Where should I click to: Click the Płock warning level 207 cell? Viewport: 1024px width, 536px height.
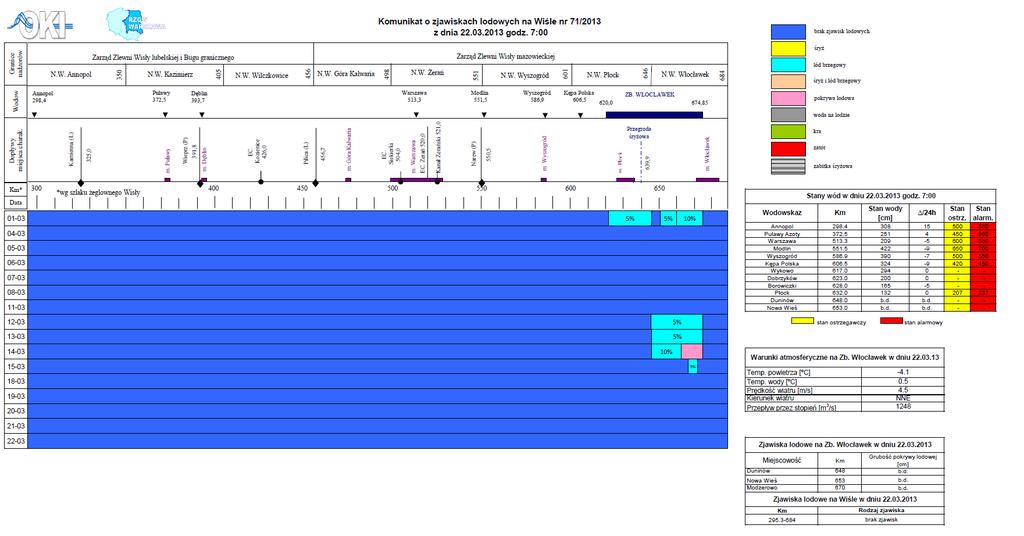click(x=957, y=293)
